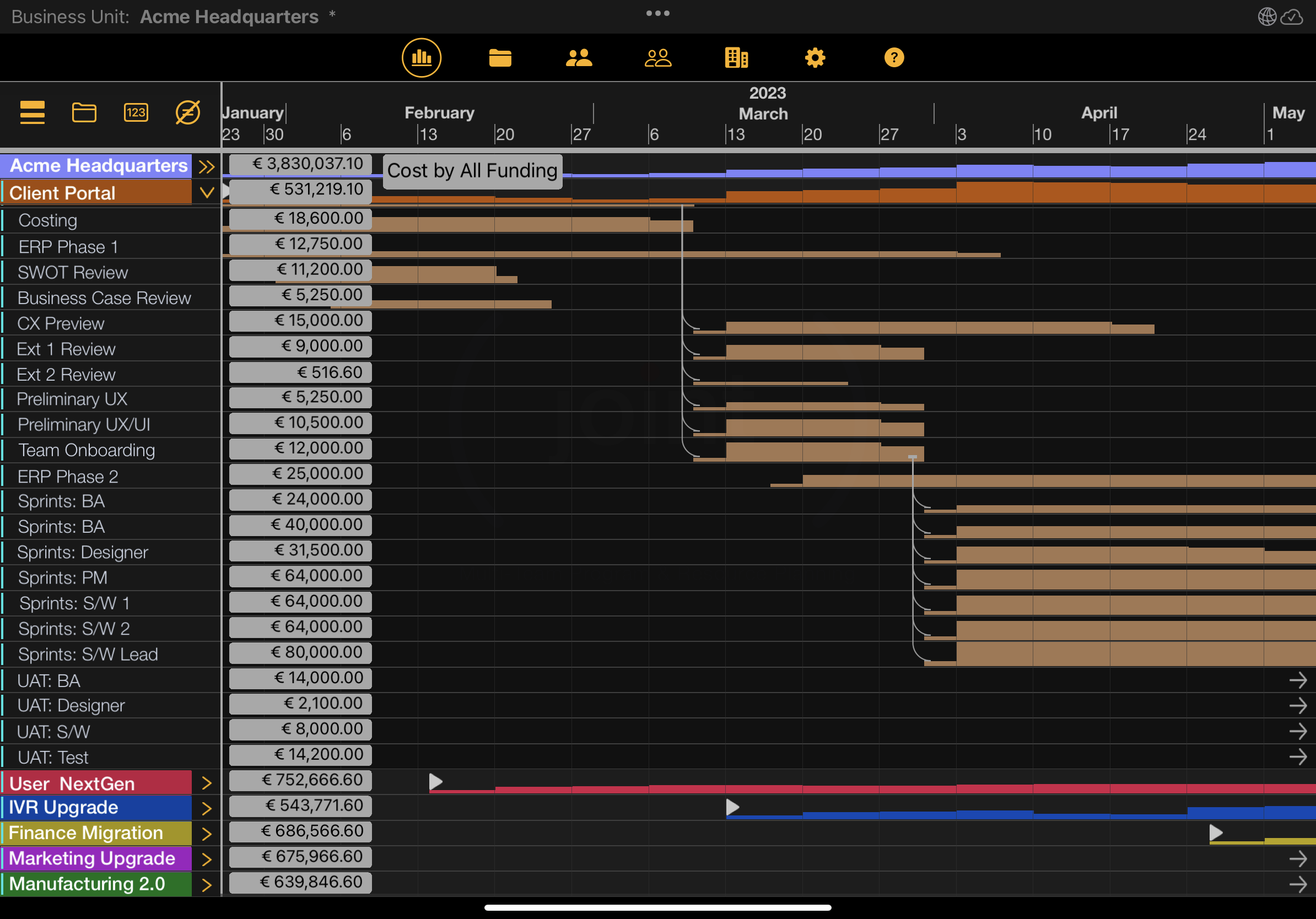
Task: Jump to UAT: BA bar via arrow
Action: point(1297,680)
